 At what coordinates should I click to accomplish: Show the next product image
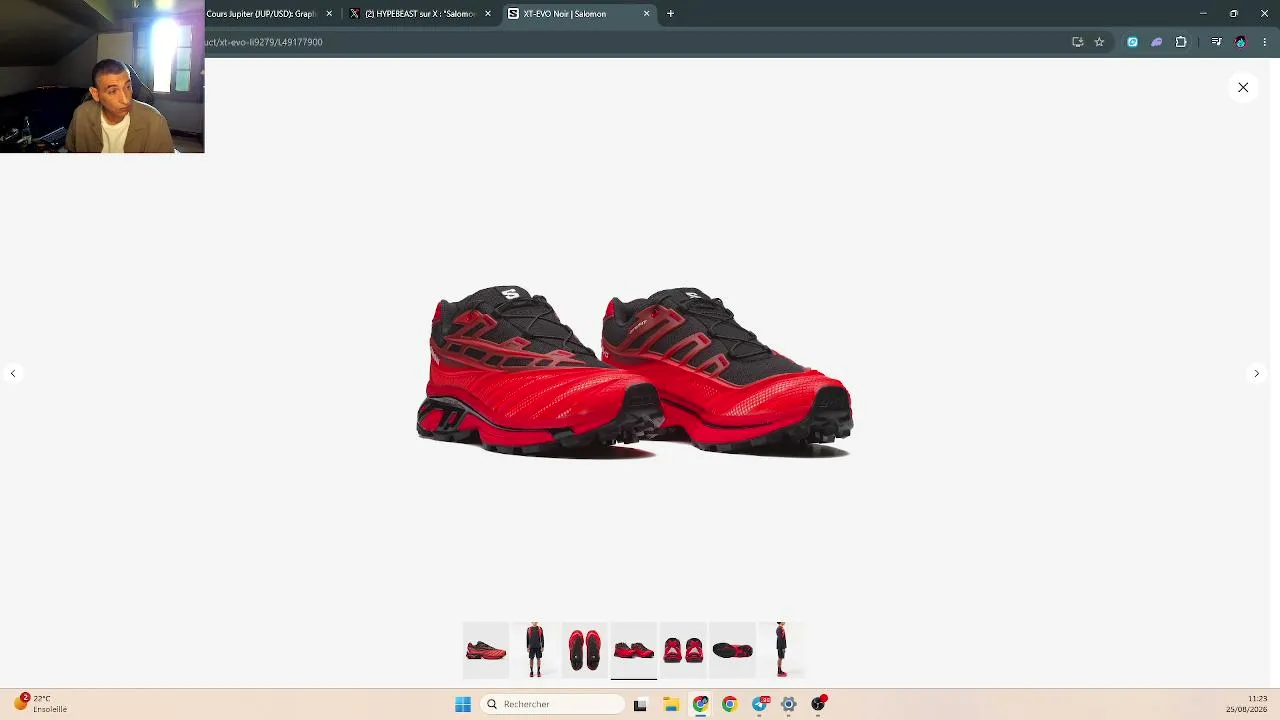click(1257, 373)
